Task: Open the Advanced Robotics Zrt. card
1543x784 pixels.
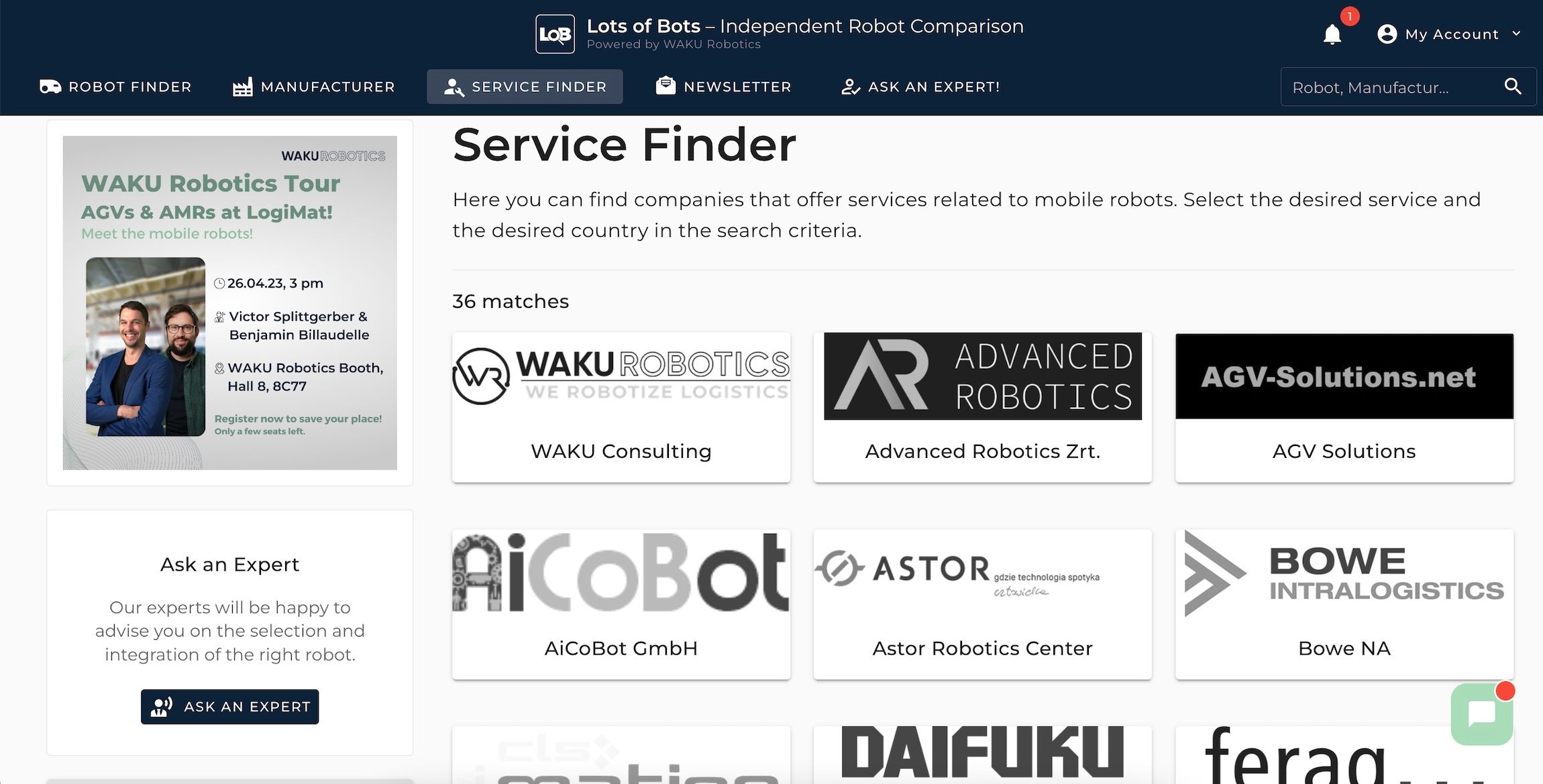Action: pos(983,407)
